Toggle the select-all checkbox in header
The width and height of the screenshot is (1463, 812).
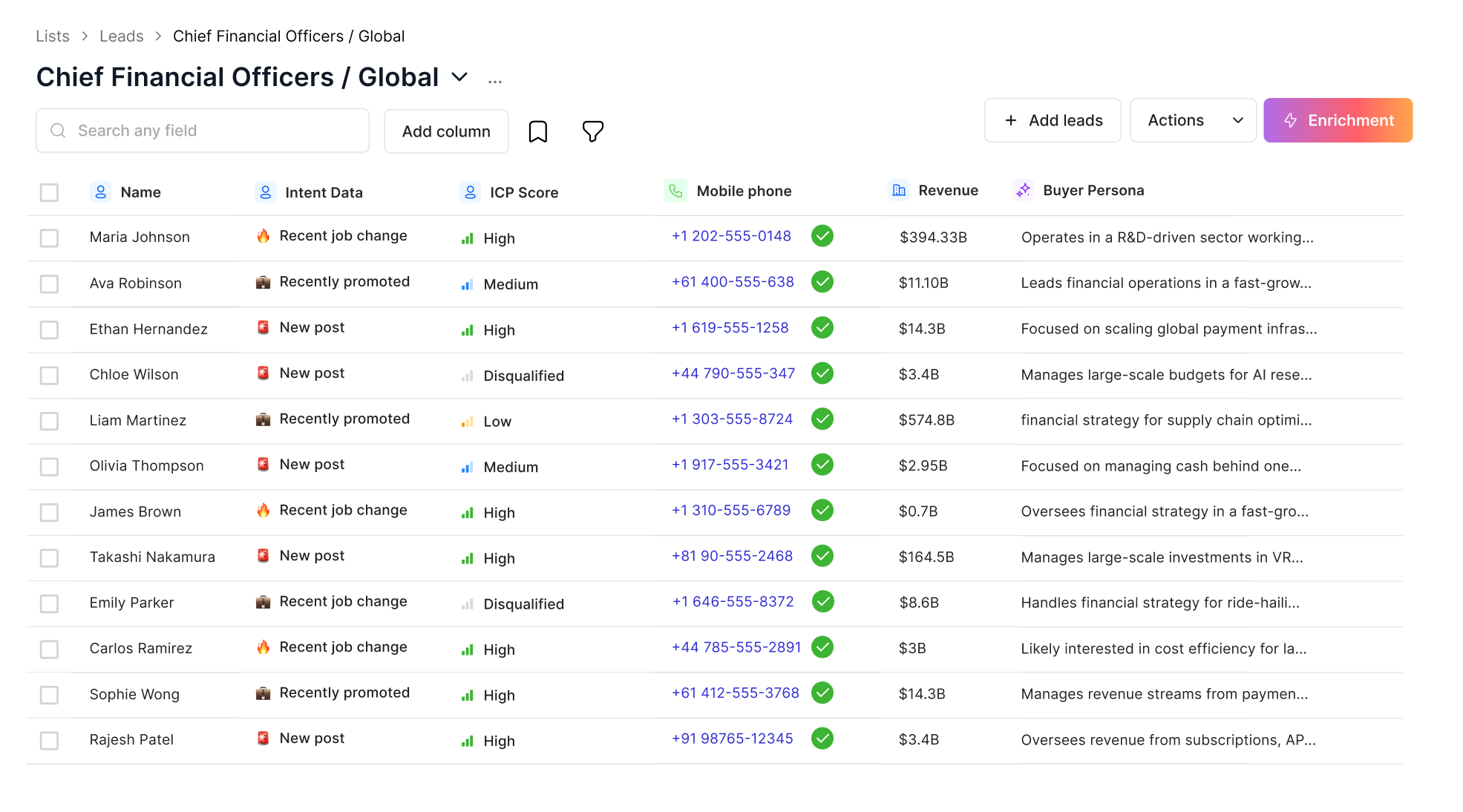(x=49, y=192)
